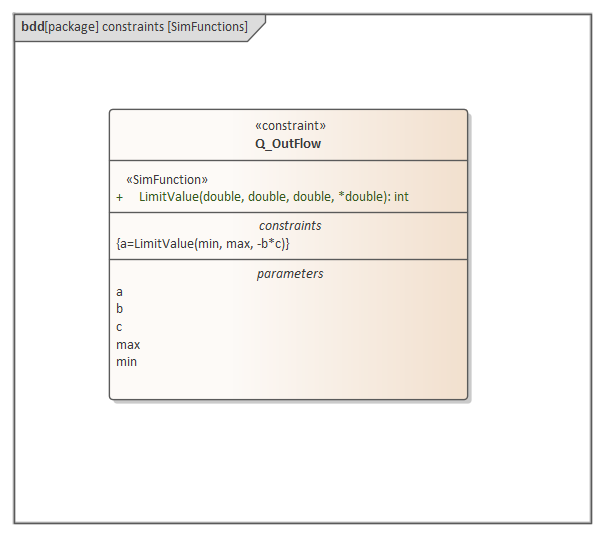Click the int return type of LimitValue
The width and height of the screenshot is (607, 538).
(401, 197)
